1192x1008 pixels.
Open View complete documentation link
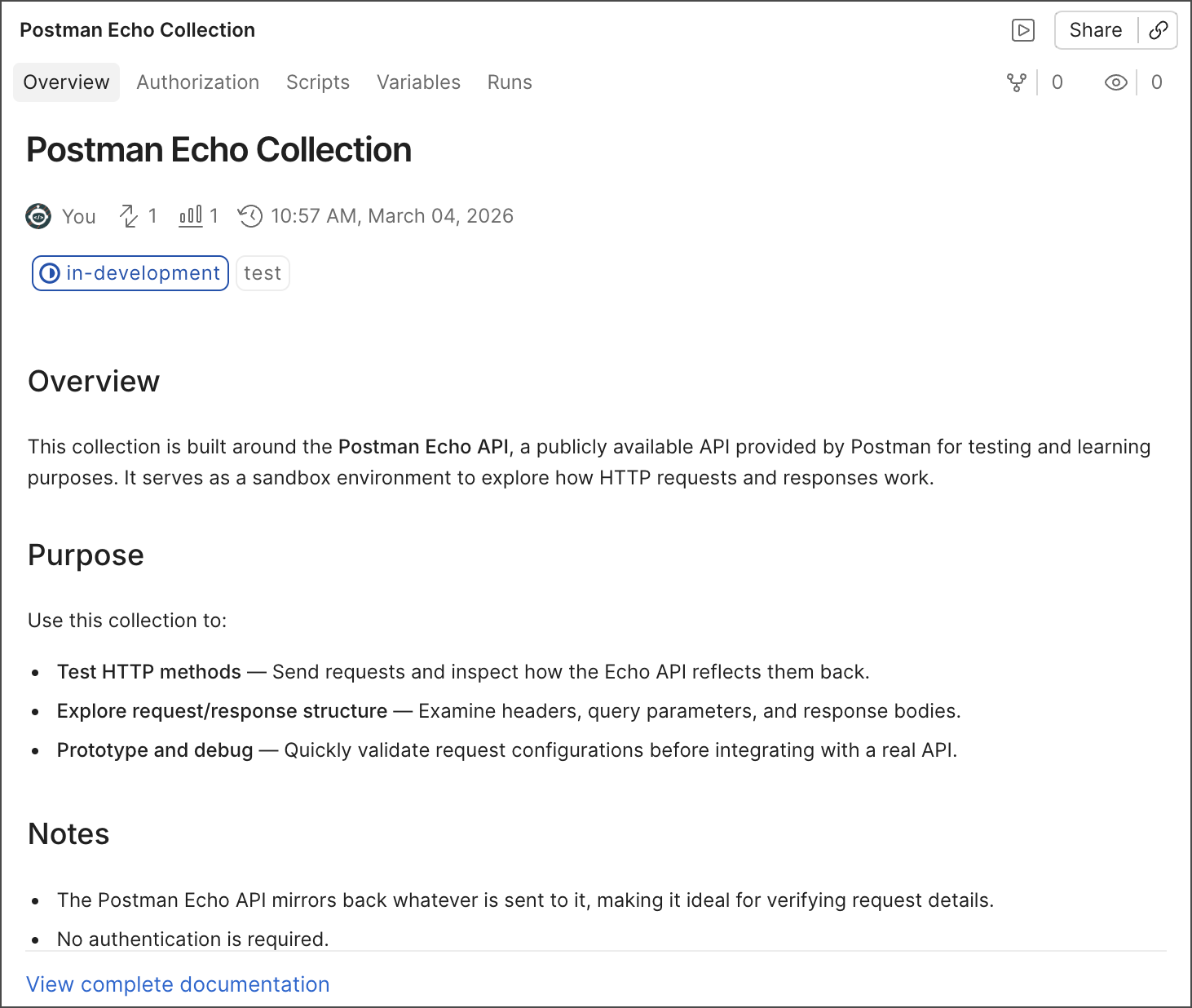click(x=178, y=984)
